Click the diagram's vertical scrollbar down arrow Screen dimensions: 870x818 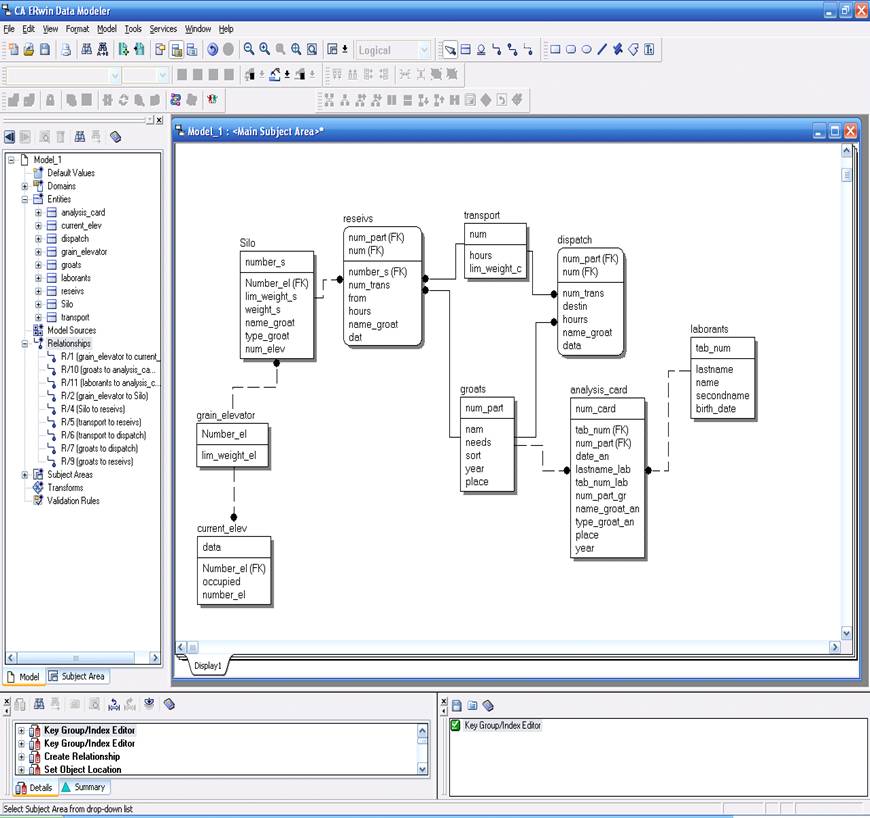(x=846, y=634)
